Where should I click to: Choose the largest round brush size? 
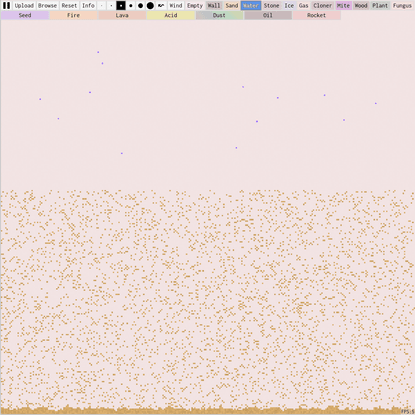tap(150, 5)
